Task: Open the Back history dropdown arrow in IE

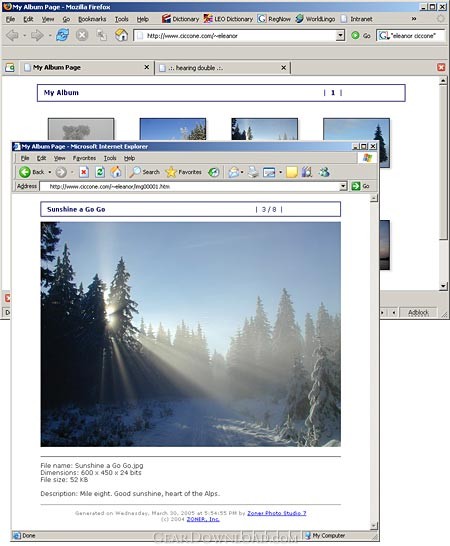Action: click(50, 172)
